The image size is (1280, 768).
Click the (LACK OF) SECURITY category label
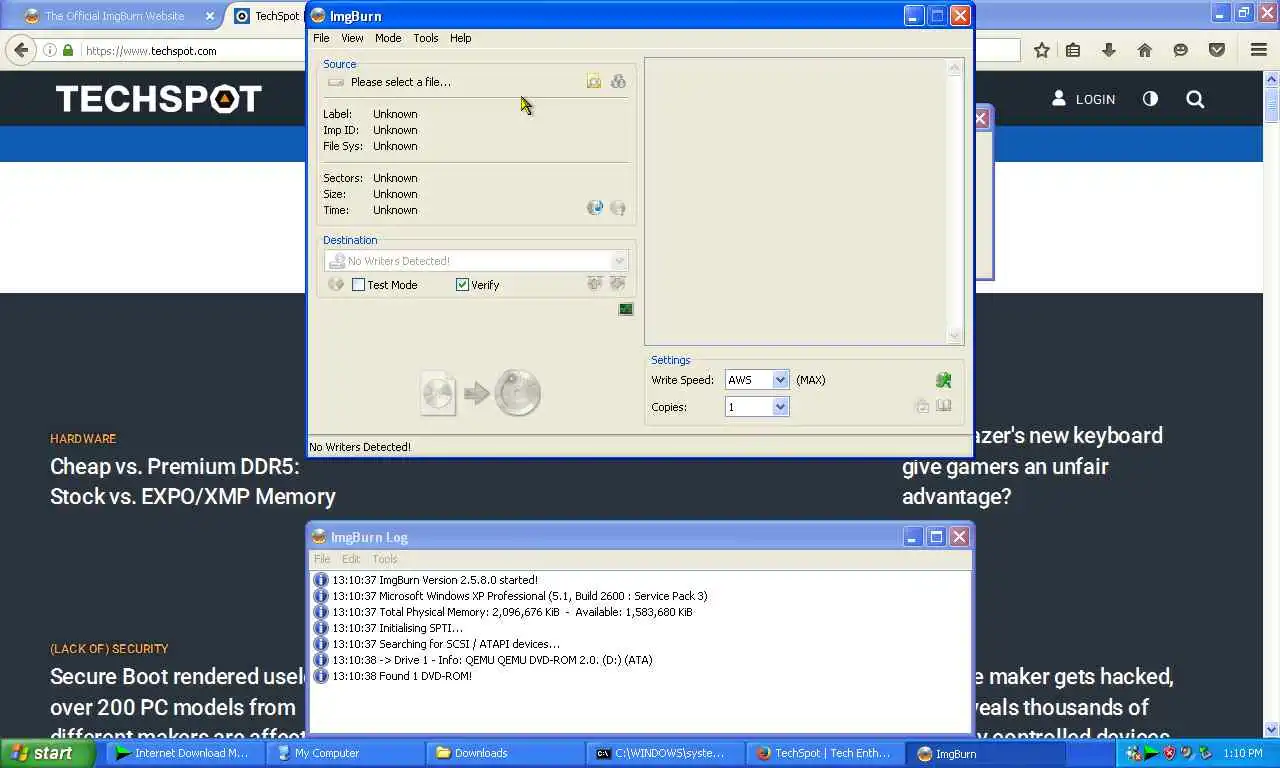click(x=109, y=649)
